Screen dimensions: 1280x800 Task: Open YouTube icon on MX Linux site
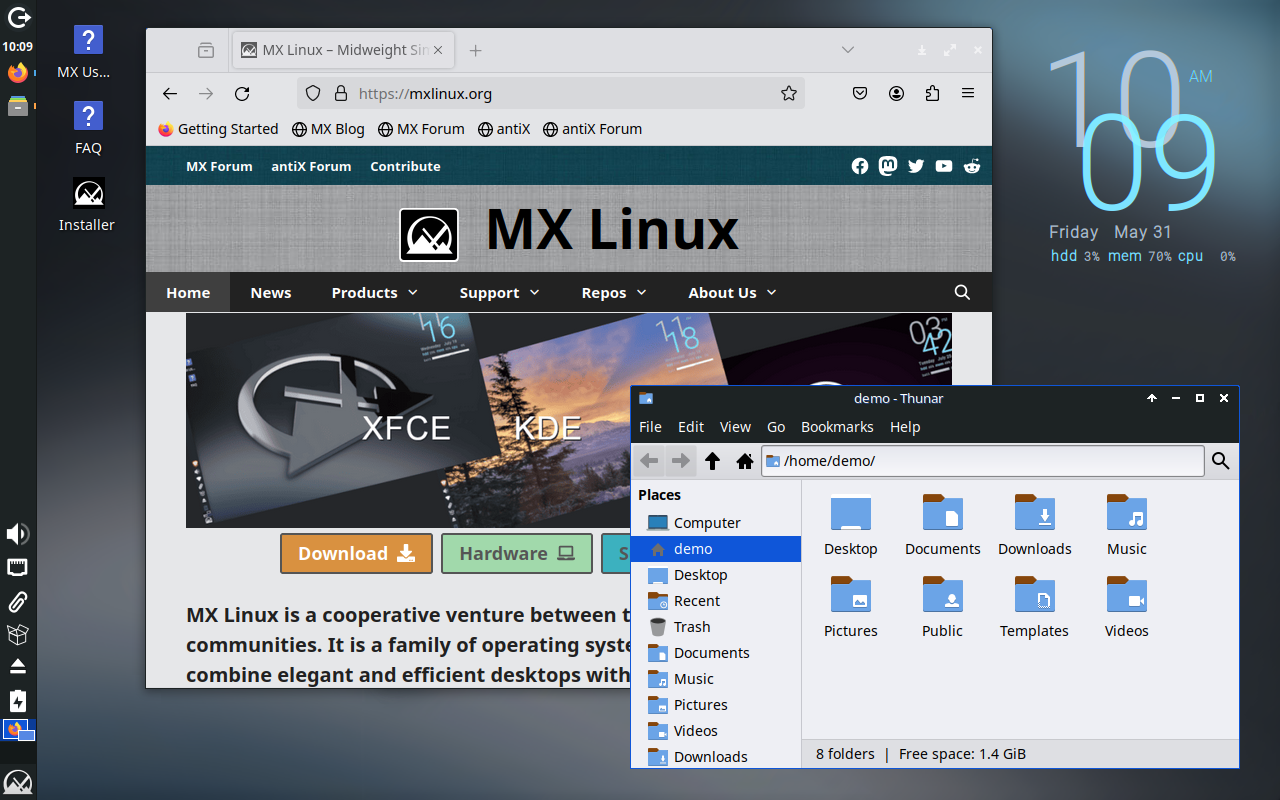944,166
